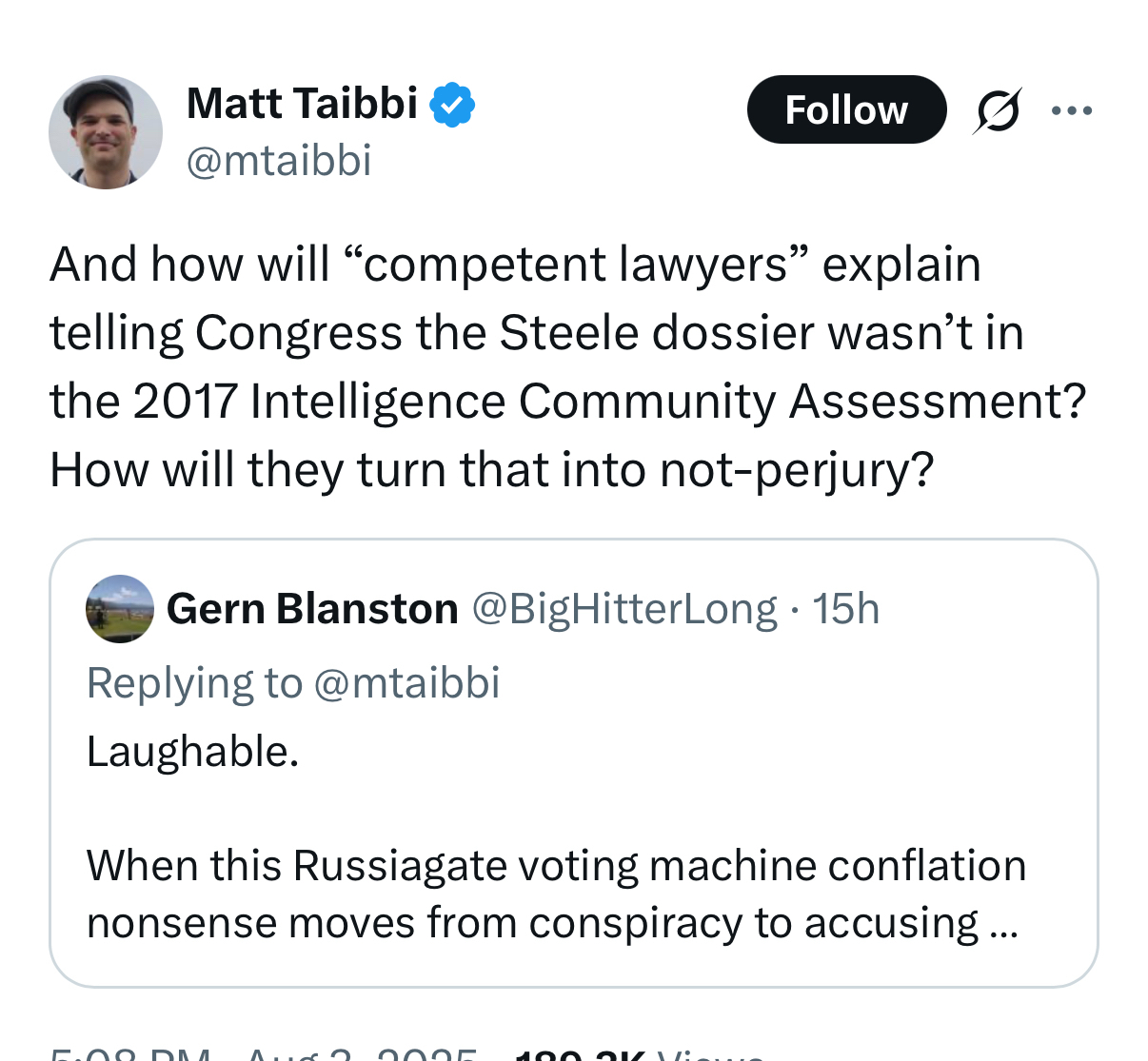Expand the truncated quoted tweet ellipsis
This screenshot has width=1148, height=1061.
[x=1003, y=924]
